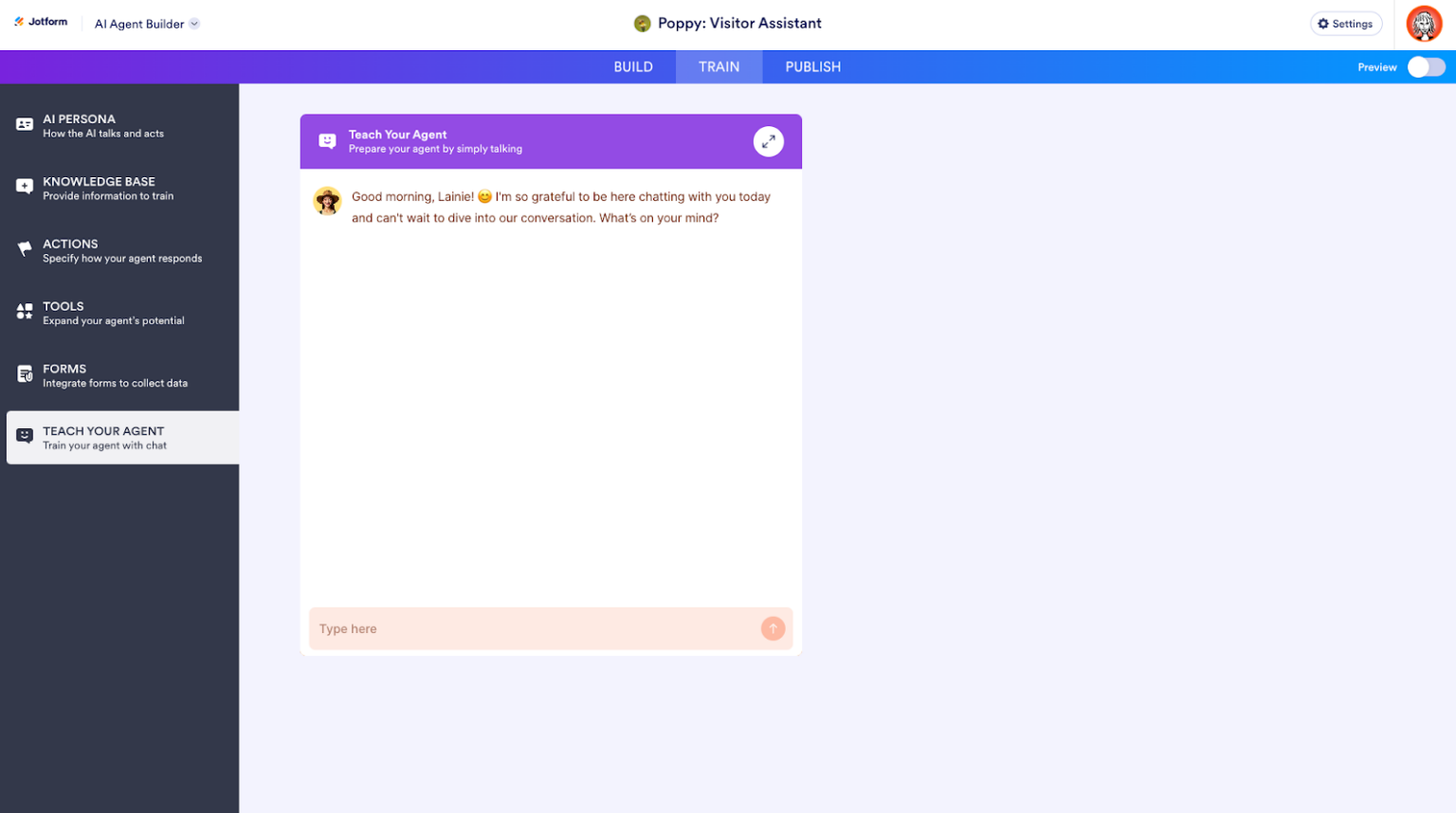Click the Tools sidebar icon

click(23, 312)
